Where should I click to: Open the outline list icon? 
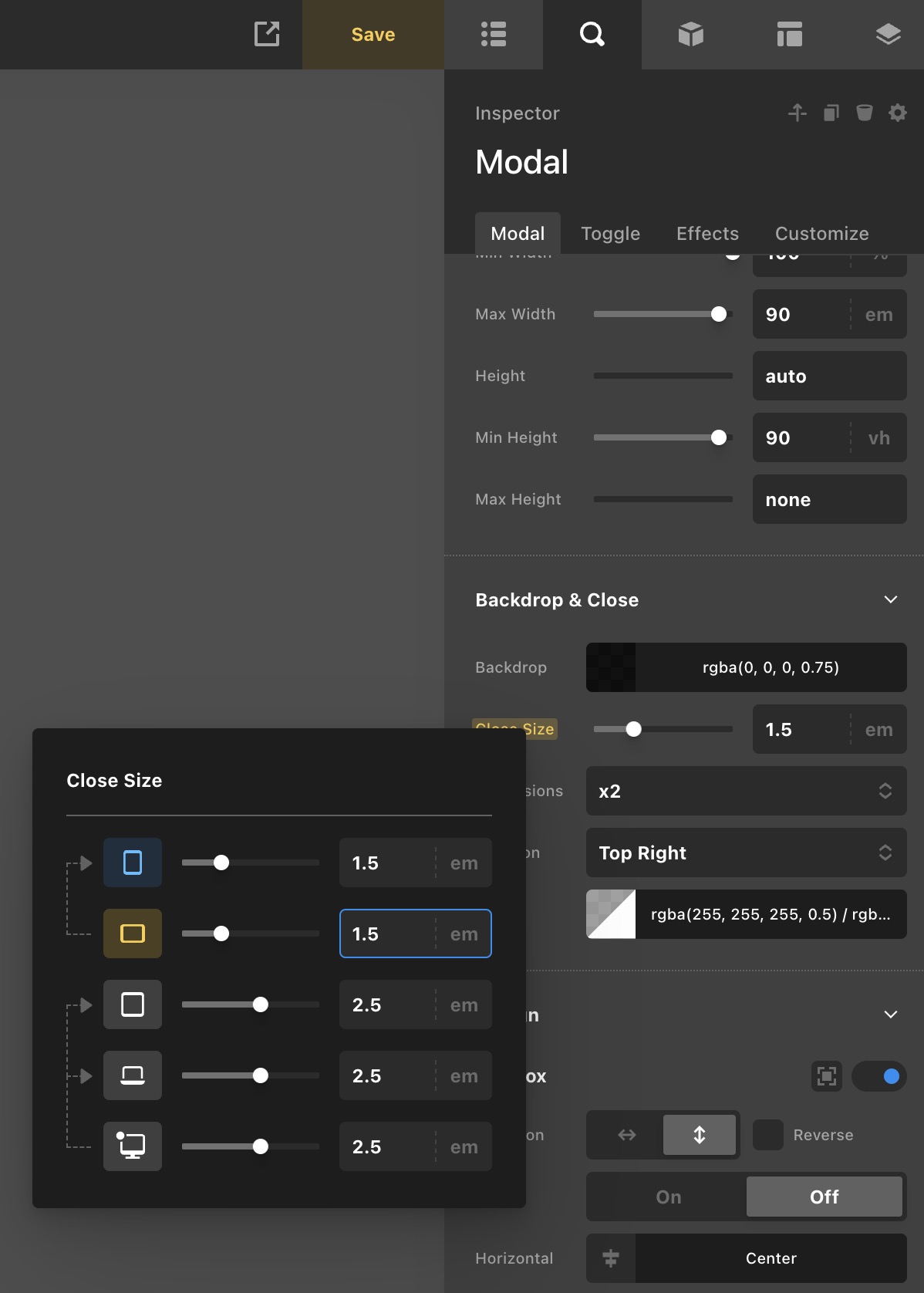tap(494, 34)
